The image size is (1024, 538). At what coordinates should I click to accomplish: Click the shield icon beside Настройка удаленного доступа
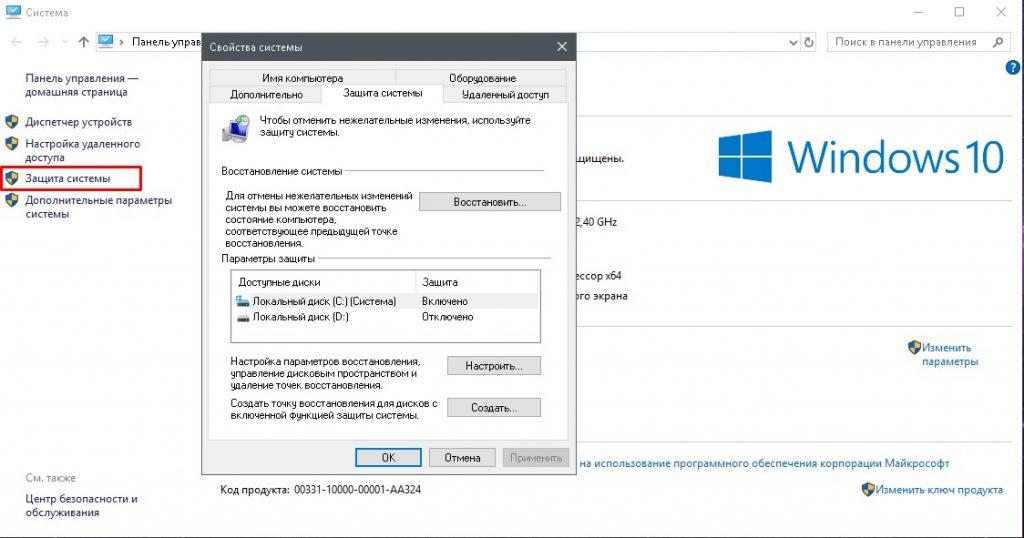click(12, 144)
